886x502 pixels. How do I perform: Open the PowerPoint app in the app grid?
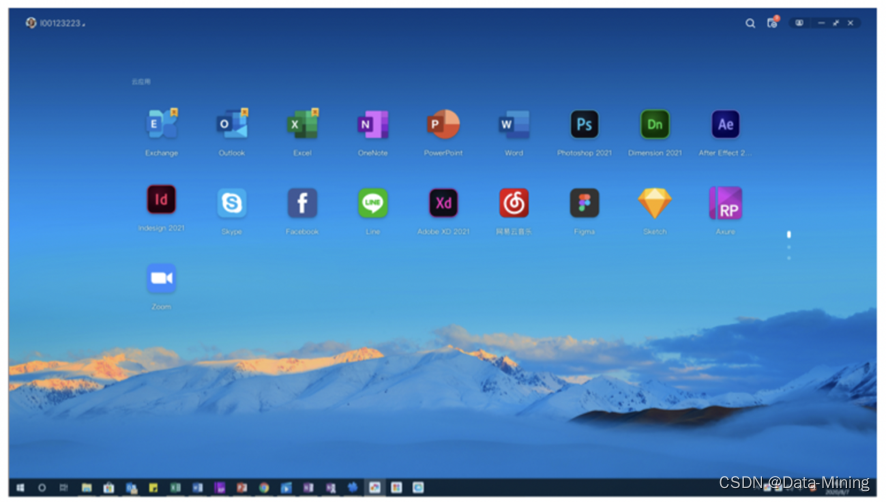(444, 124)
